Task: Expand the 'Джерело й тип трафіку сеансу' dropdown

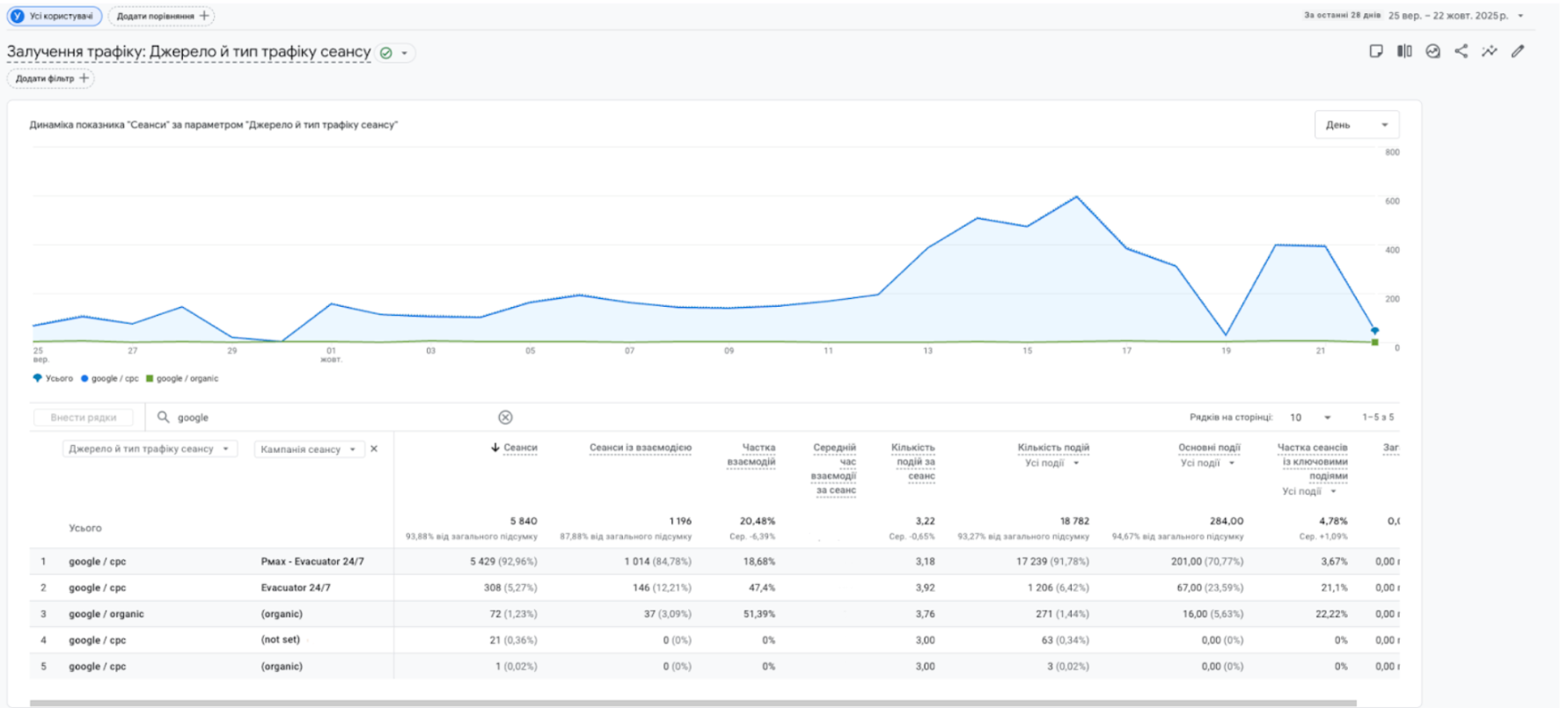Action: point(149,449)
